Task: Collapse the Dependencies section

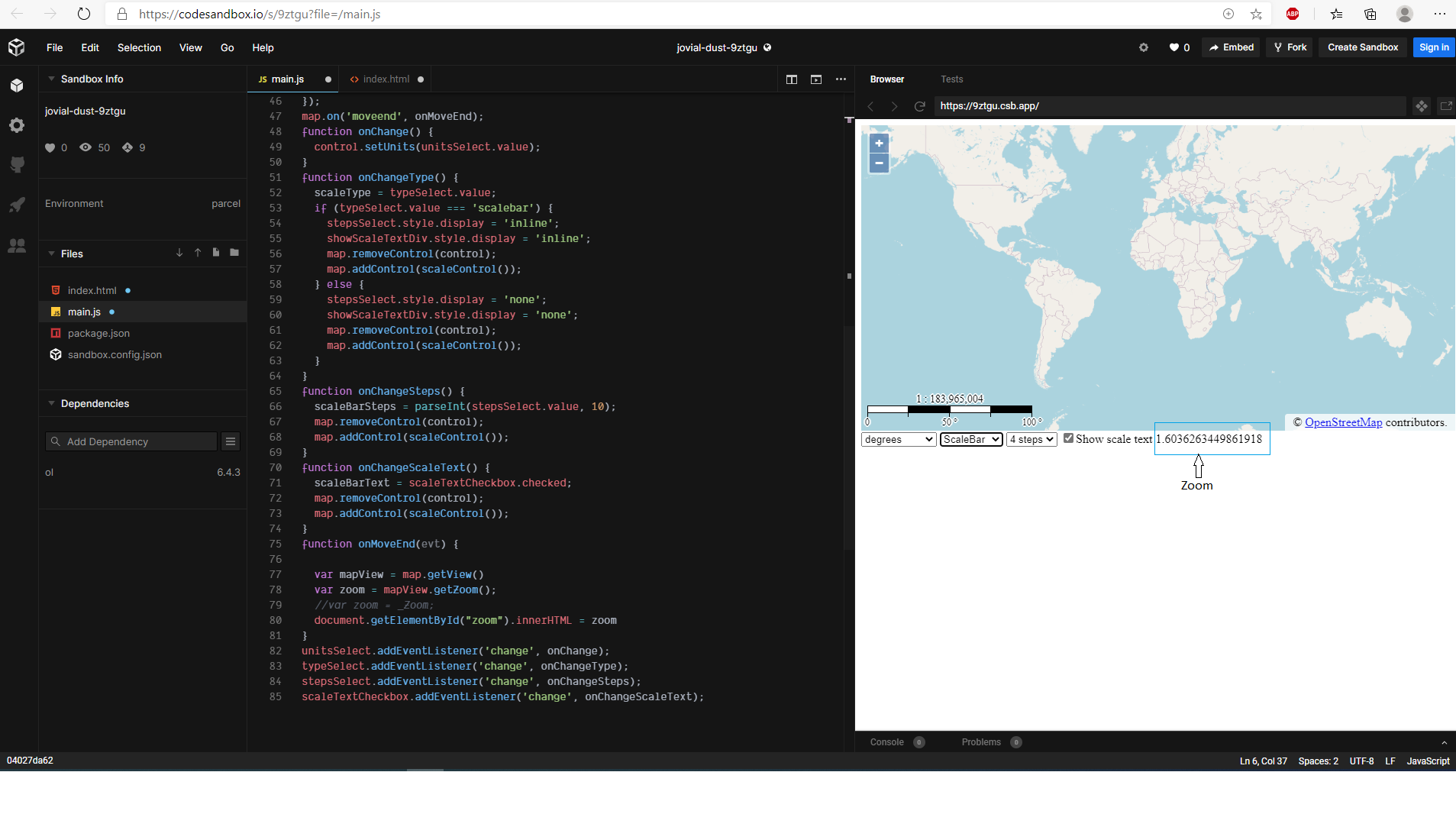Action: [x=51, y=403]
